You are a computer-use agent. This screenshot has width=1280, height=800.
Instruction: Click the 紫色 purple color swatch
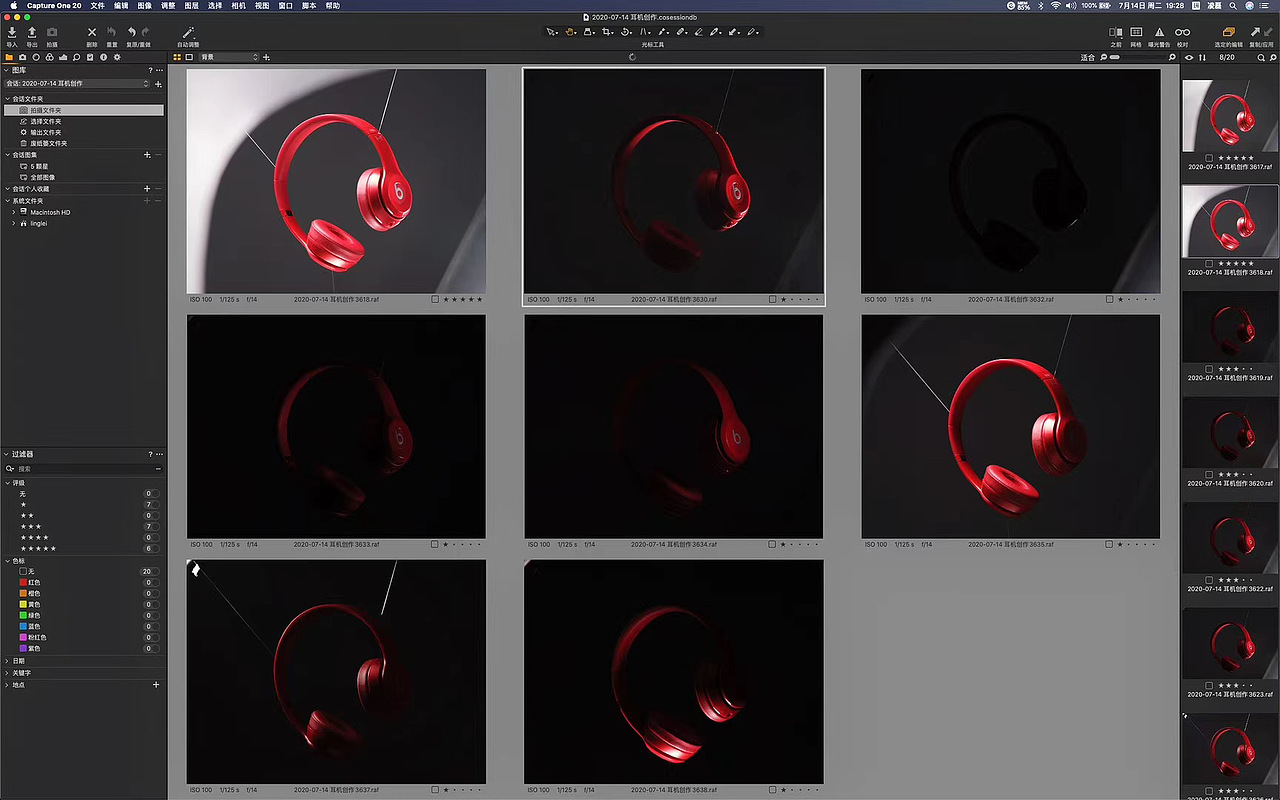[23, 648]
